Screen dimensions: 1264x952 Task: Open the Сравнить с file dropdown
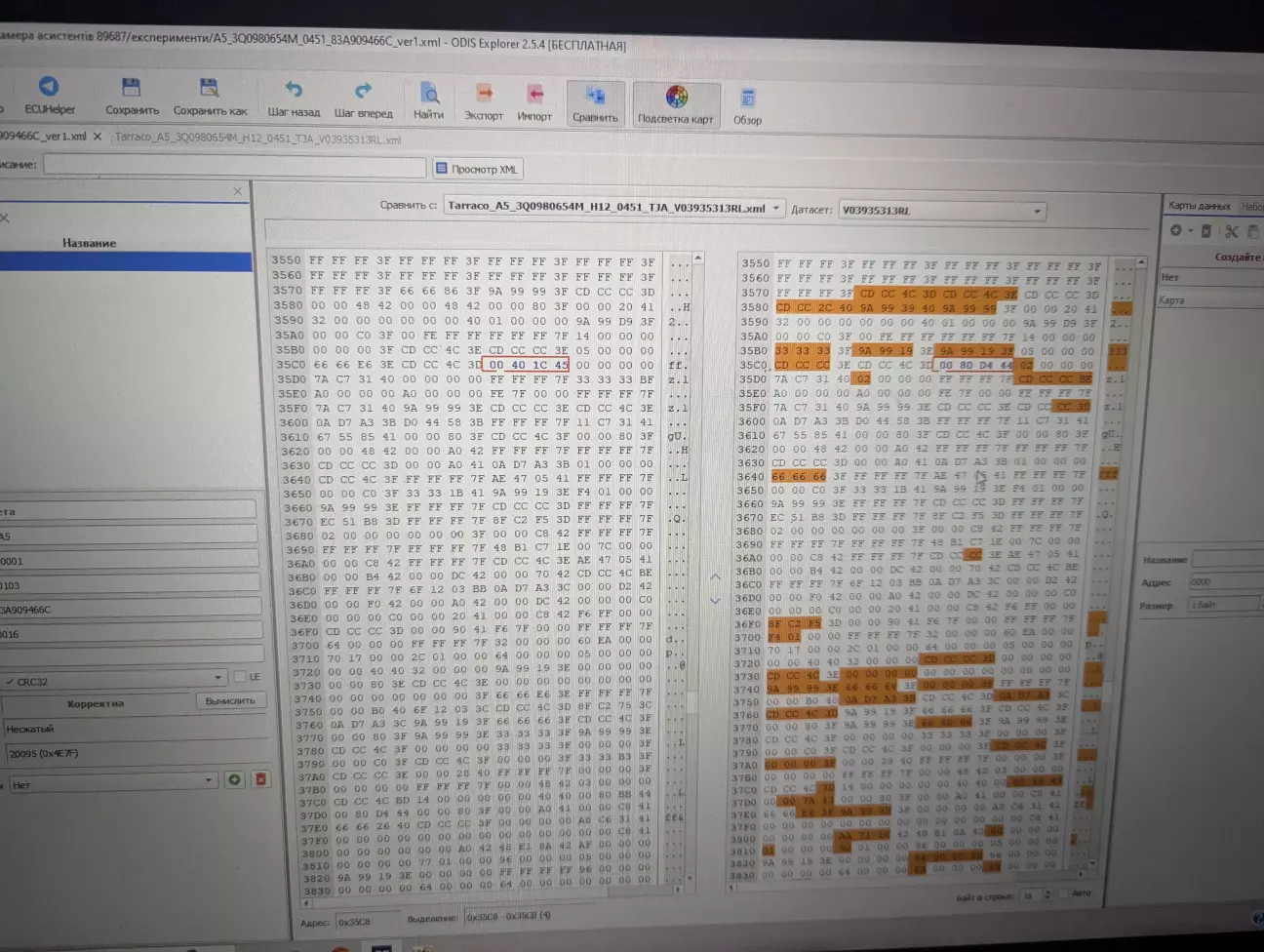(x=776, y=208)
